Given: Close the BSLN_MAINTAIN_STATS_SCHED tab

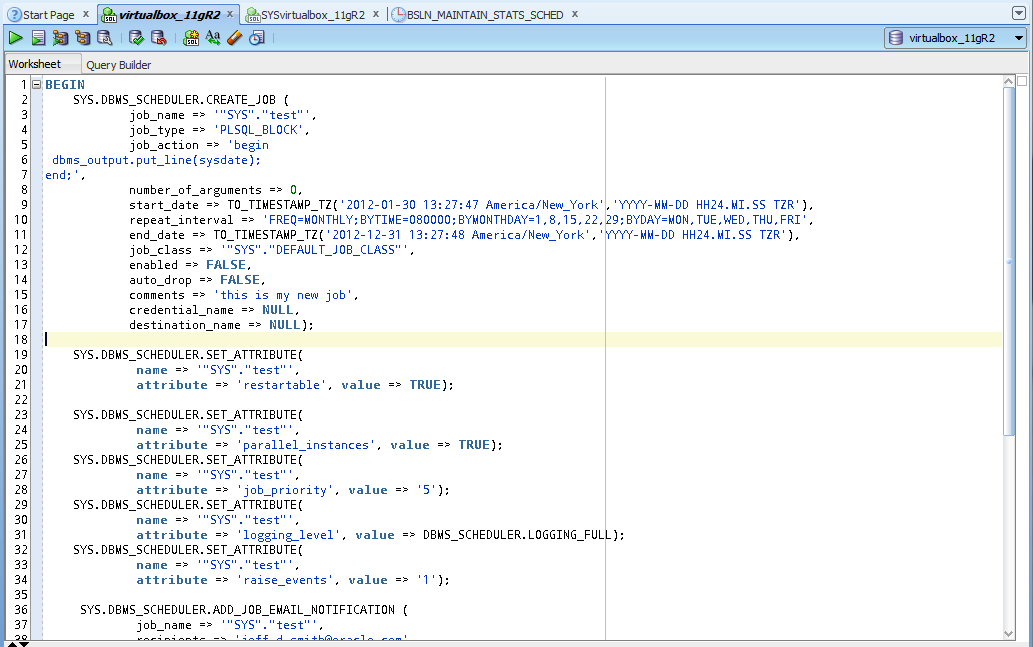Looking at the screenshot, I should tap(574, 14).
